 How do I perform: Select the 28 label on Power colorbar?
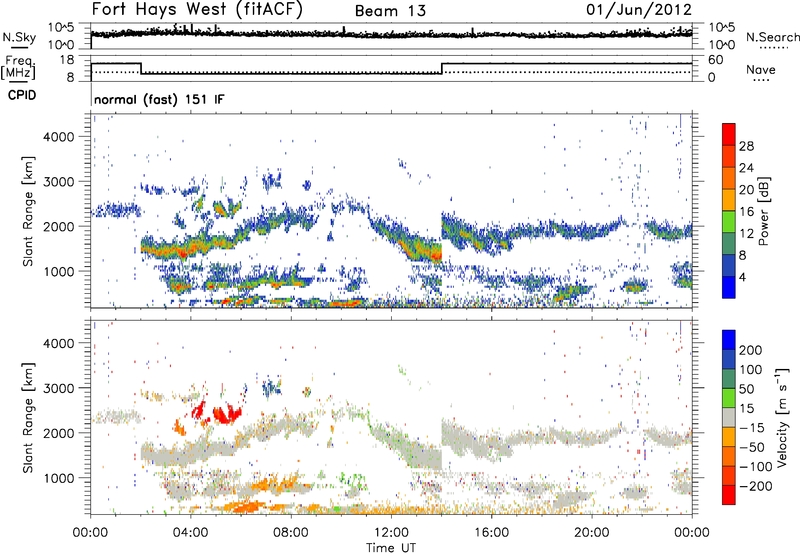746,146
